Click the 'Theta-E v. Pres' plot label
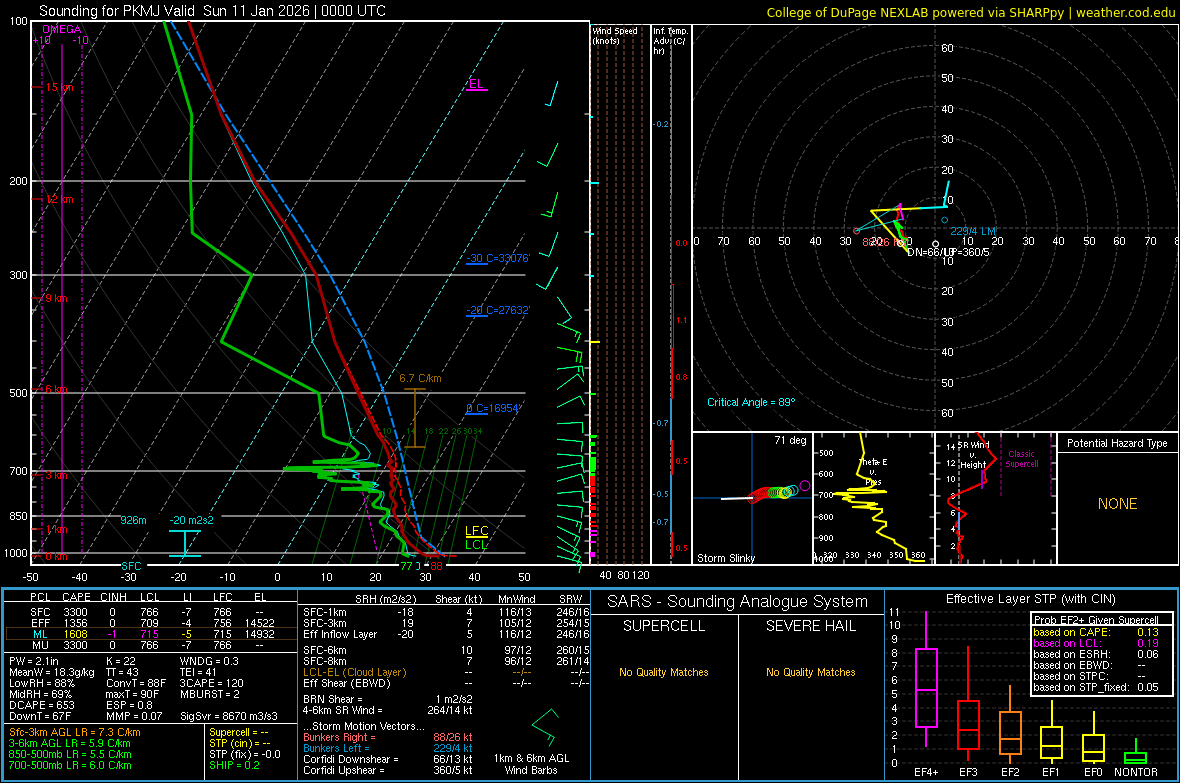 [873, 472]
